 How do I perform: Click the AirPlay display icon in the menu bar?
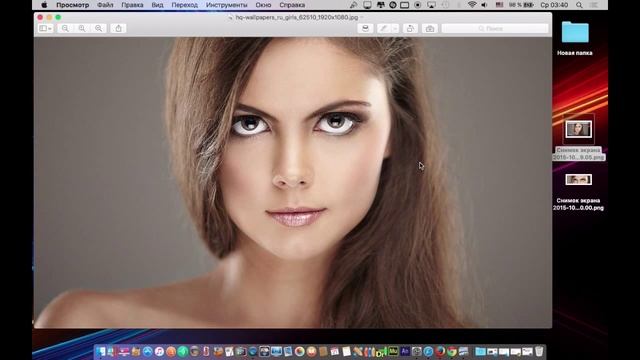pyautogui.click(x=431, y=5)
